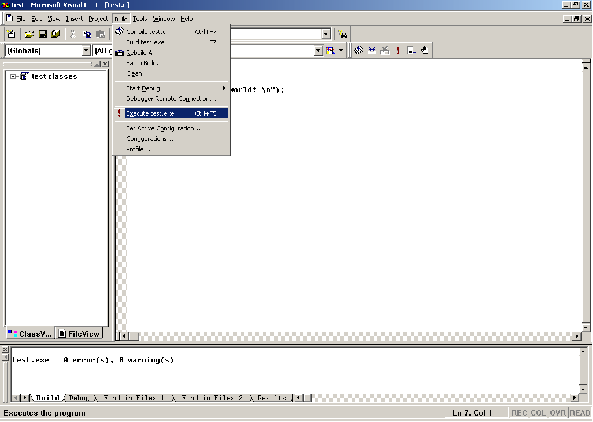Open the Insert menu
Viewport: 593px width, 422px height.
point(74,18)
